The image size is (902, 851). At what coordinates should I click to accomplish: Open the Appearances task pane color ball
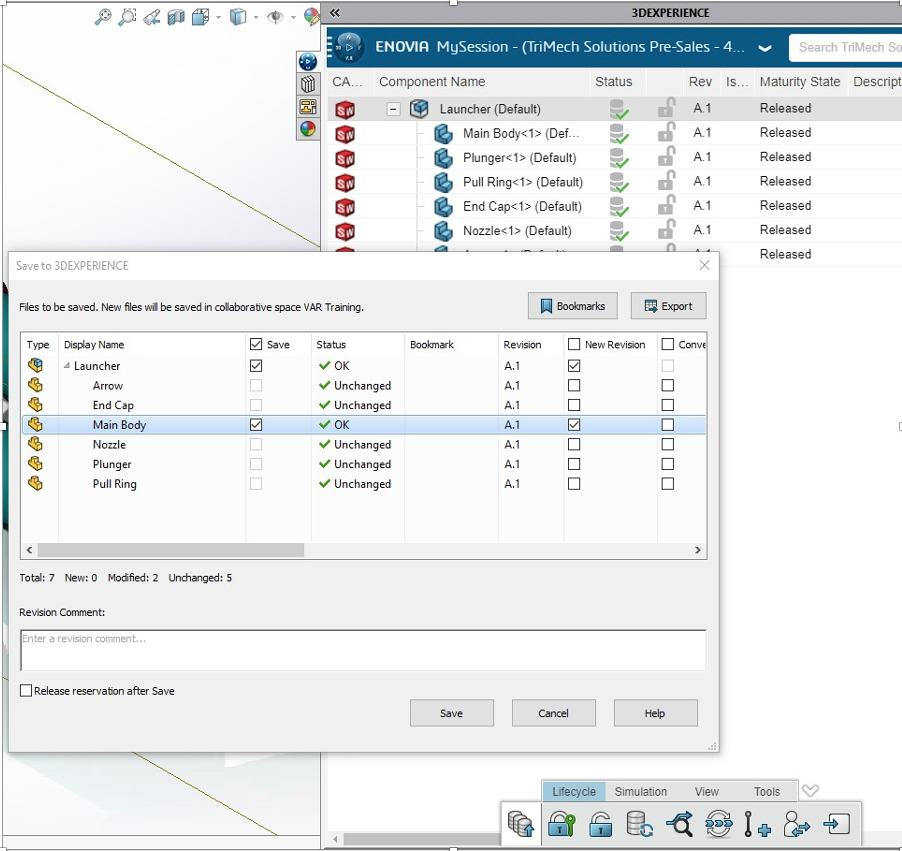point(308,129)
